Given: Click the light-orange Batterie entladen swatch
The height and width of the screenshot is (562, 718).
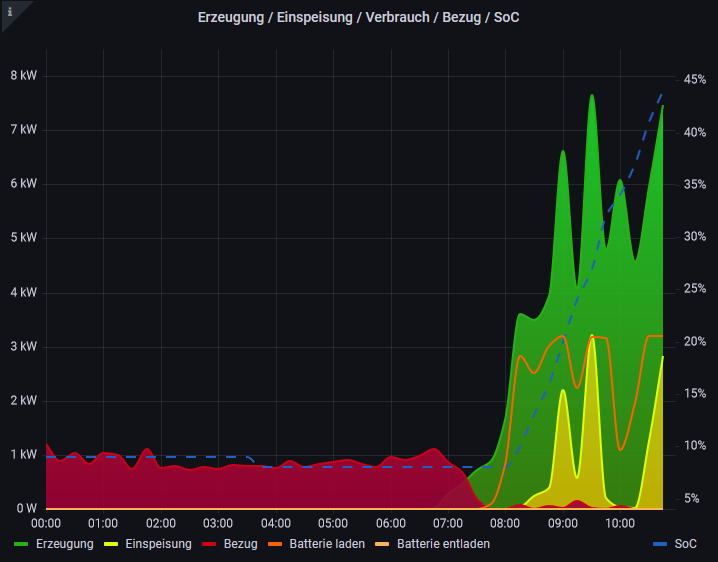Looking at the screenshot, I should coord(382,544).
